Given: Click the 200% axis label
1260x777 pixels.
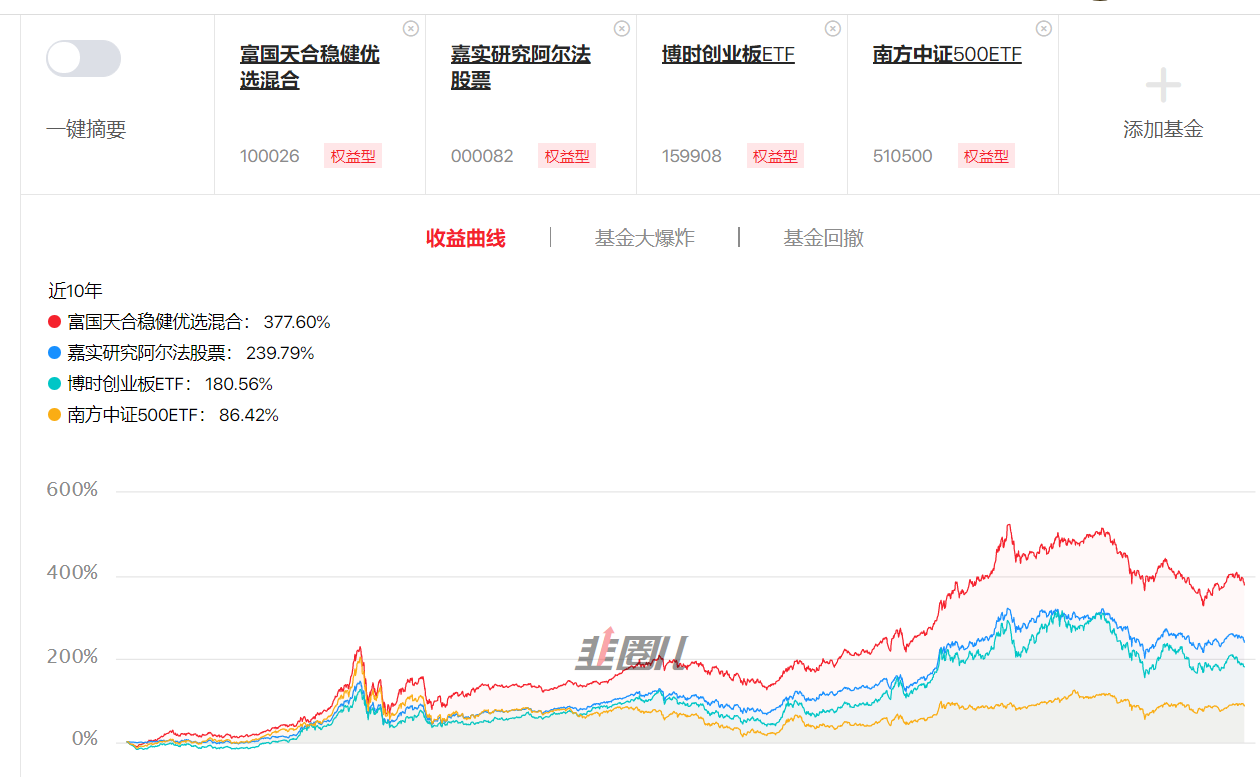Looking at the screenshot, I should (72, 657).
